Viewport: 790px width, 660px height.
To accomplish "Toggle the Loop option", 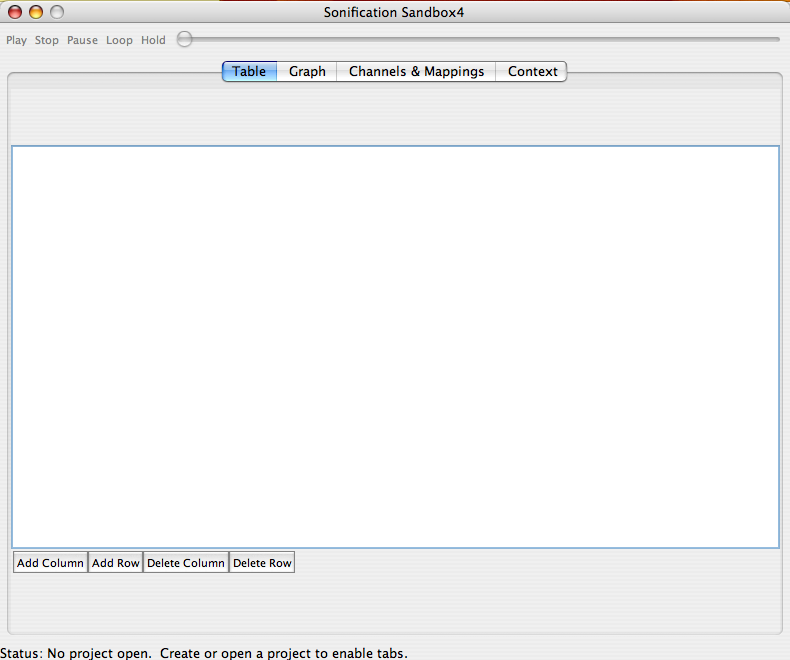I will coord(119,40).
